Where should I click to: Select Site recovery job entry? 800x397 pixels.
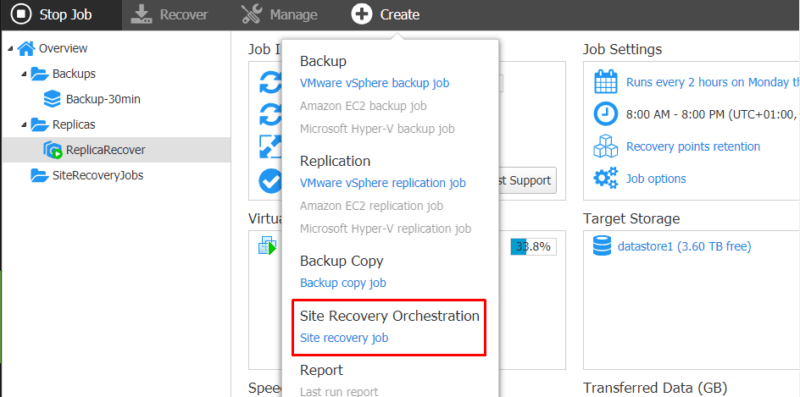[x=344, y=338]
